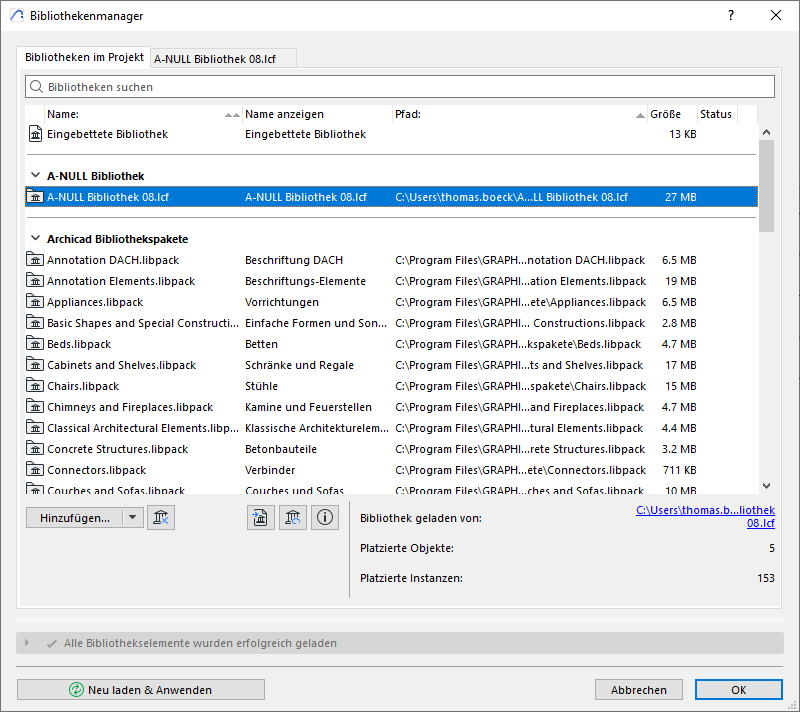Click the green reload icon on Neu laden

pyautogui.click(x=76, y=690)
